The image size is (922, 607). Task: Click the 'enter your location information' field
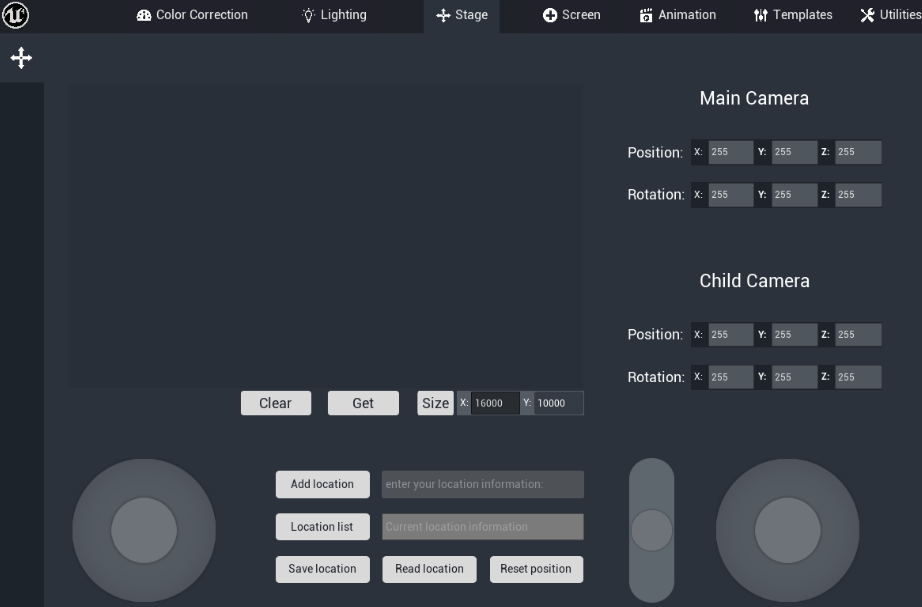click(x=483, y=484)
